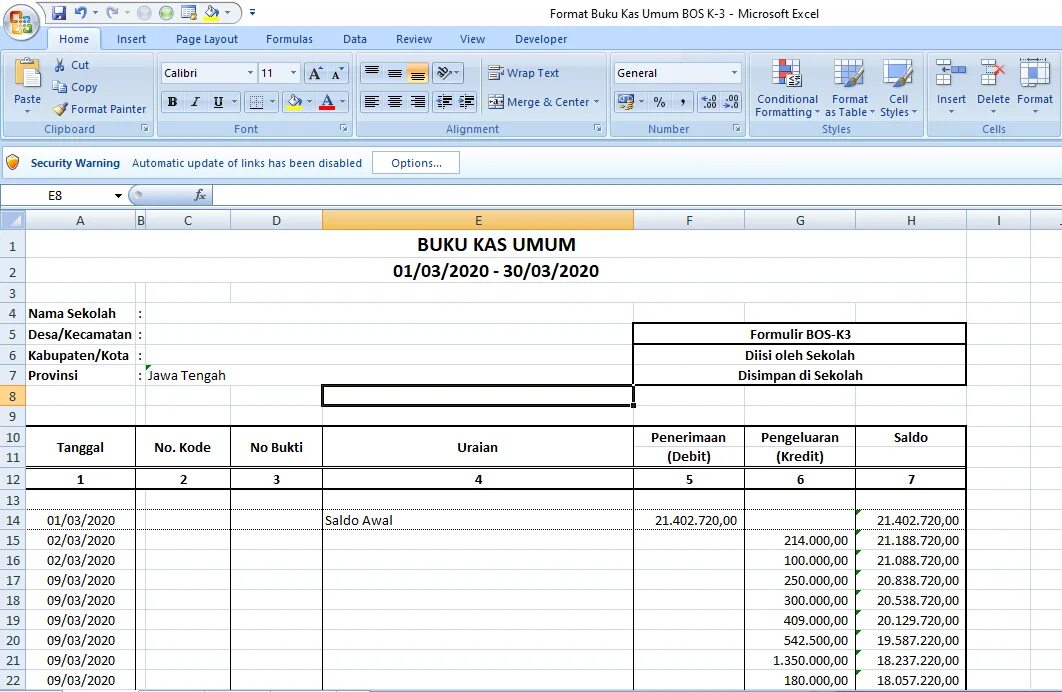Apply red font color

327,102
